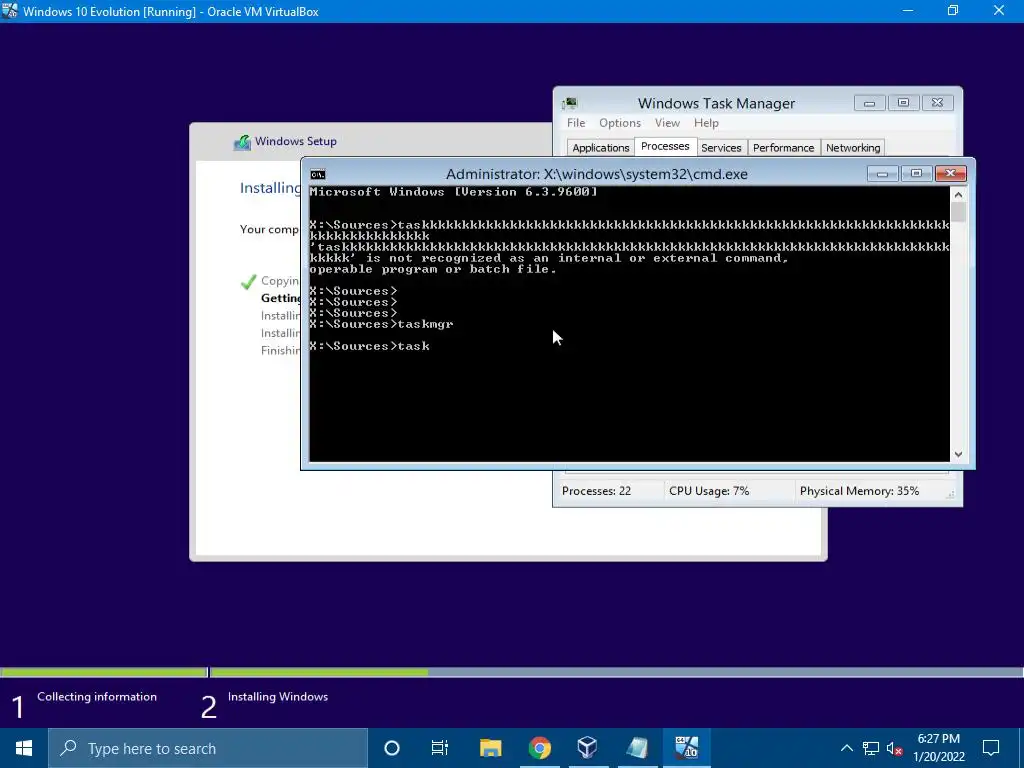Open the notepad-style taskbar app
This screenshot has width=1024, height=768.
coord(637,748)
